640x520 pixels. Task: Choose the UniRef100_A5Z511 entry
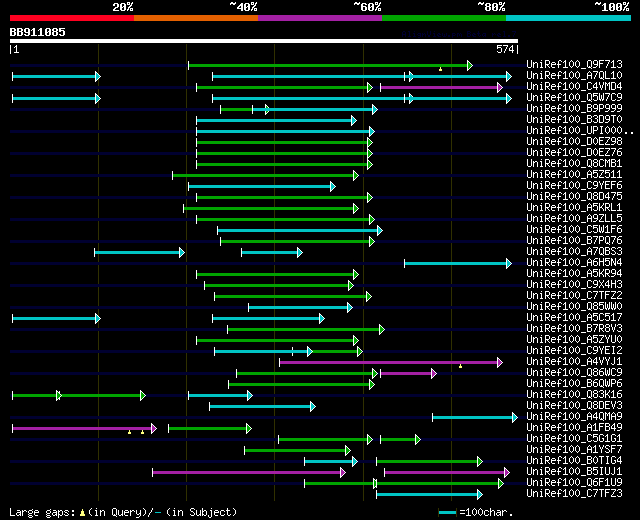[x=574, y=174]
